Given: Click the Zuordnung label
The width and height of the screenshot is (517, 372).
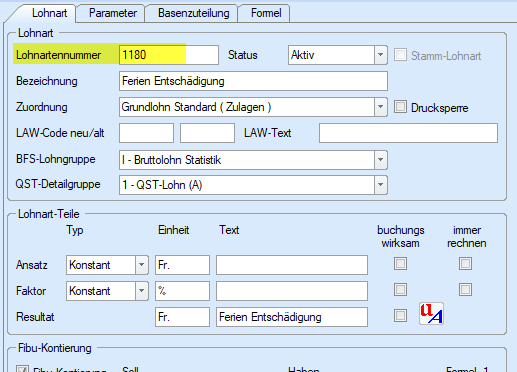Looking at the screenshot, I should [x=42, y=107].
